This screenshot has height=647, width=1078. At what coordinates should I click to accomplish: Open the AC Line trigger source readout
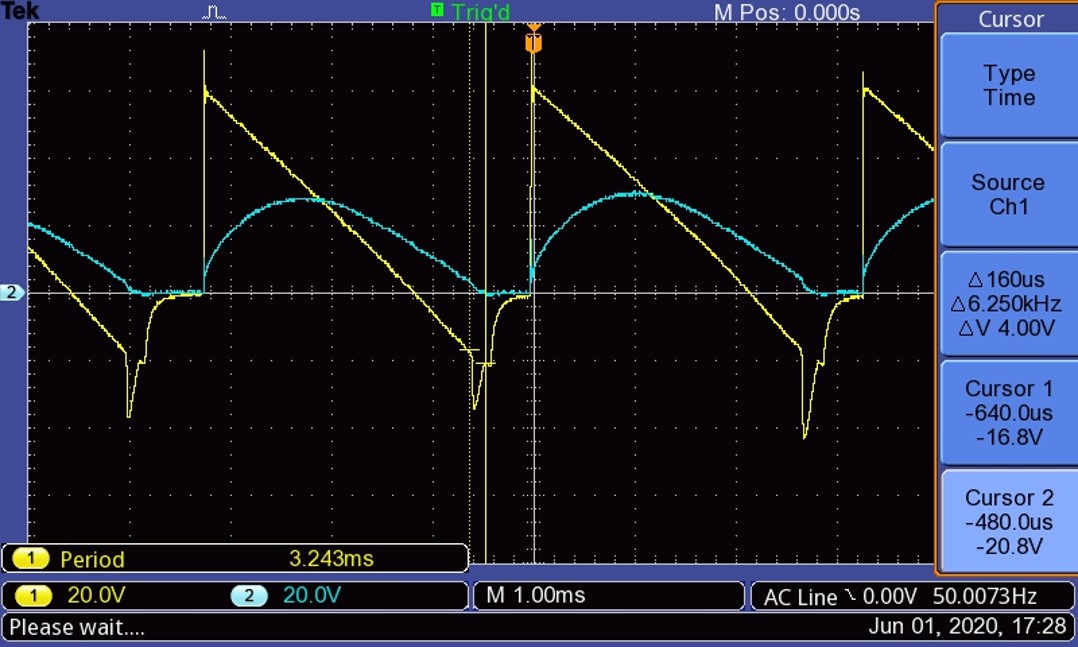click(800, 597)
